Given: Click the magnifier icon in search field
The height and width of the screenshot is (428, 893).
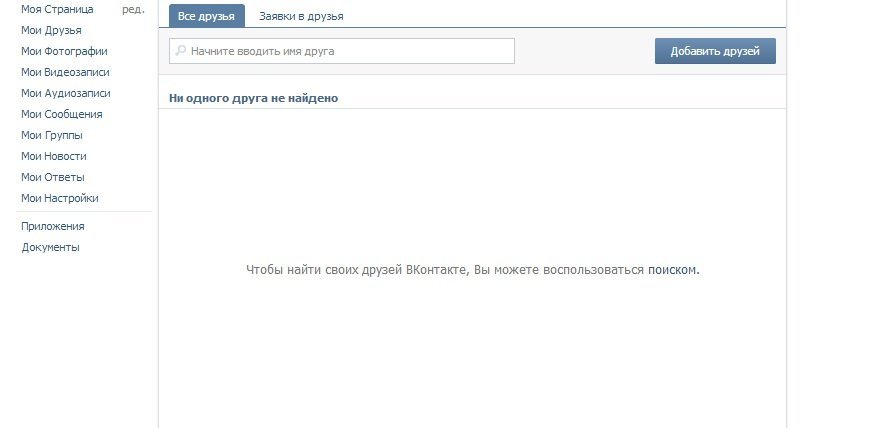Looking at the screenshot, I should [x=181, y=51].
